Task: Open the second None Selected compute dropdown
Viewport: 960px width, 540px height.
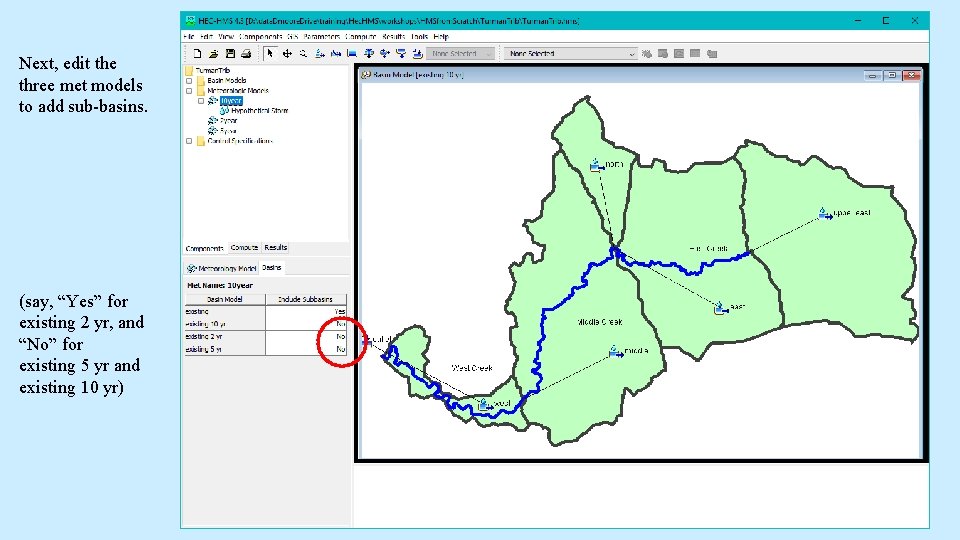Action: point(570,54)
